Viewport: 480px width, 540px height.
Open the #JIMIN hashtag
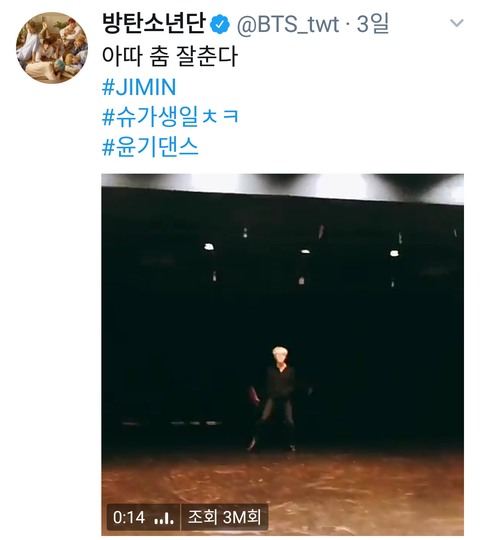(x=139, y=86)
